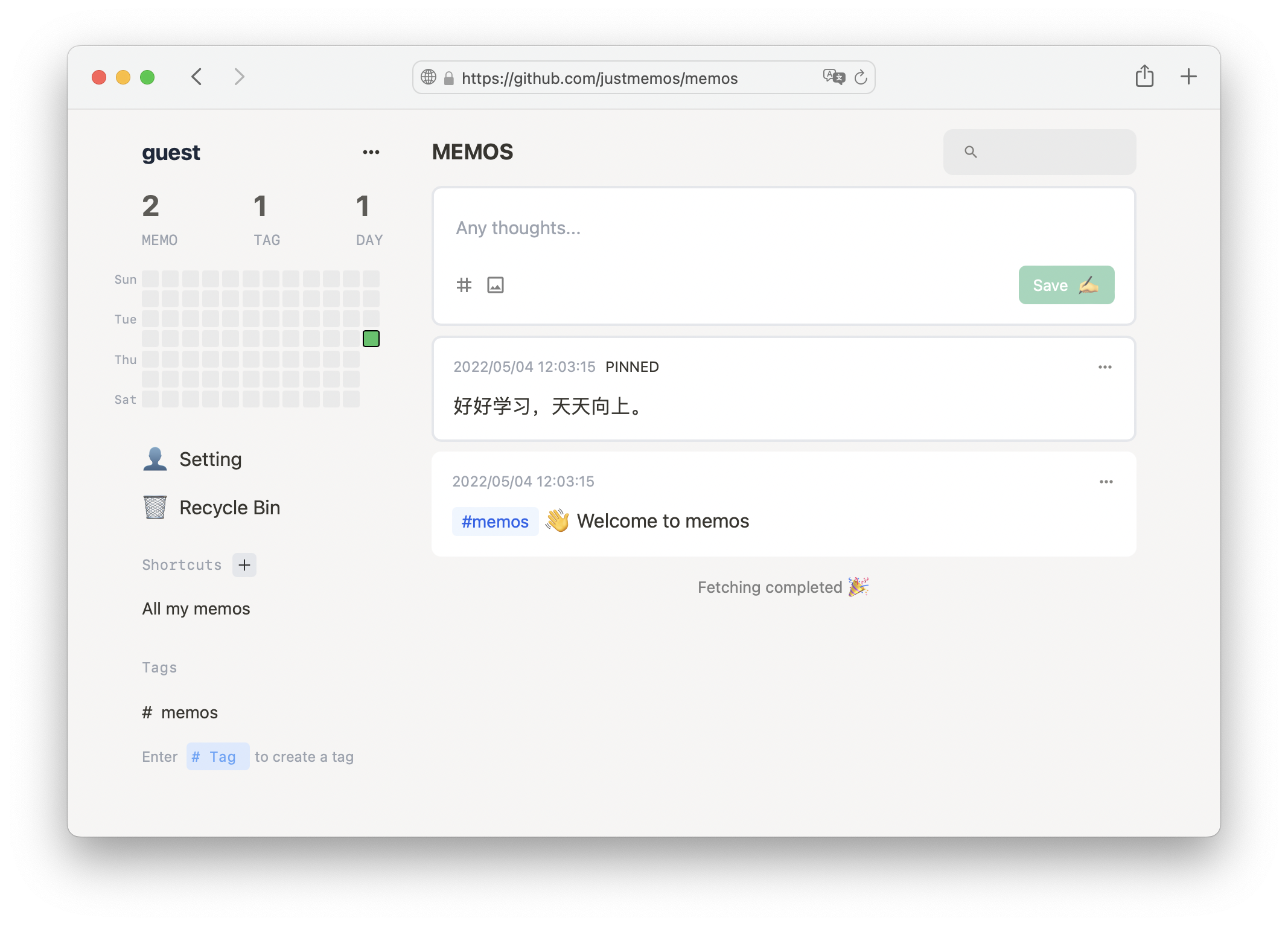Open a new browser tab

[x=1188, y=76]
